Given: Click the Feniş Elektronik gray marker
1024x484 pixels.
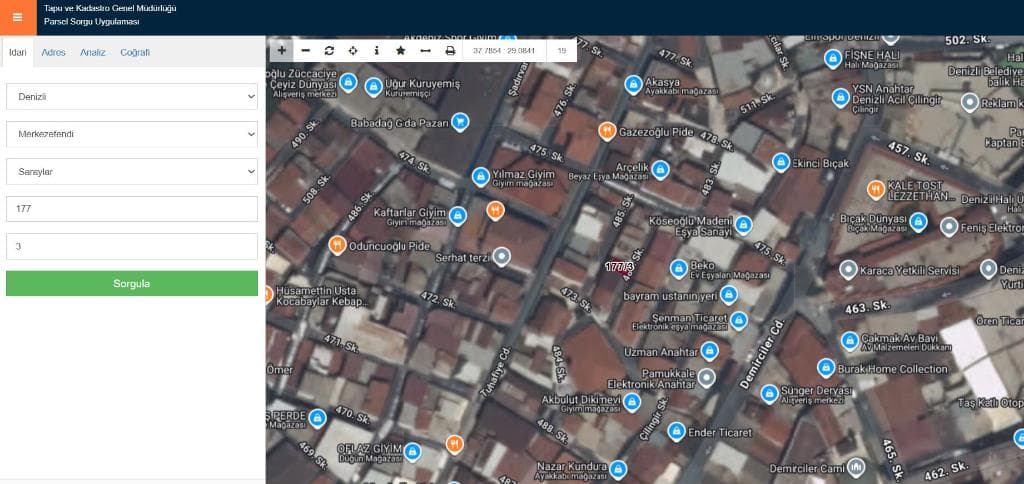Looking at the screenshot, I should point(950,227).
